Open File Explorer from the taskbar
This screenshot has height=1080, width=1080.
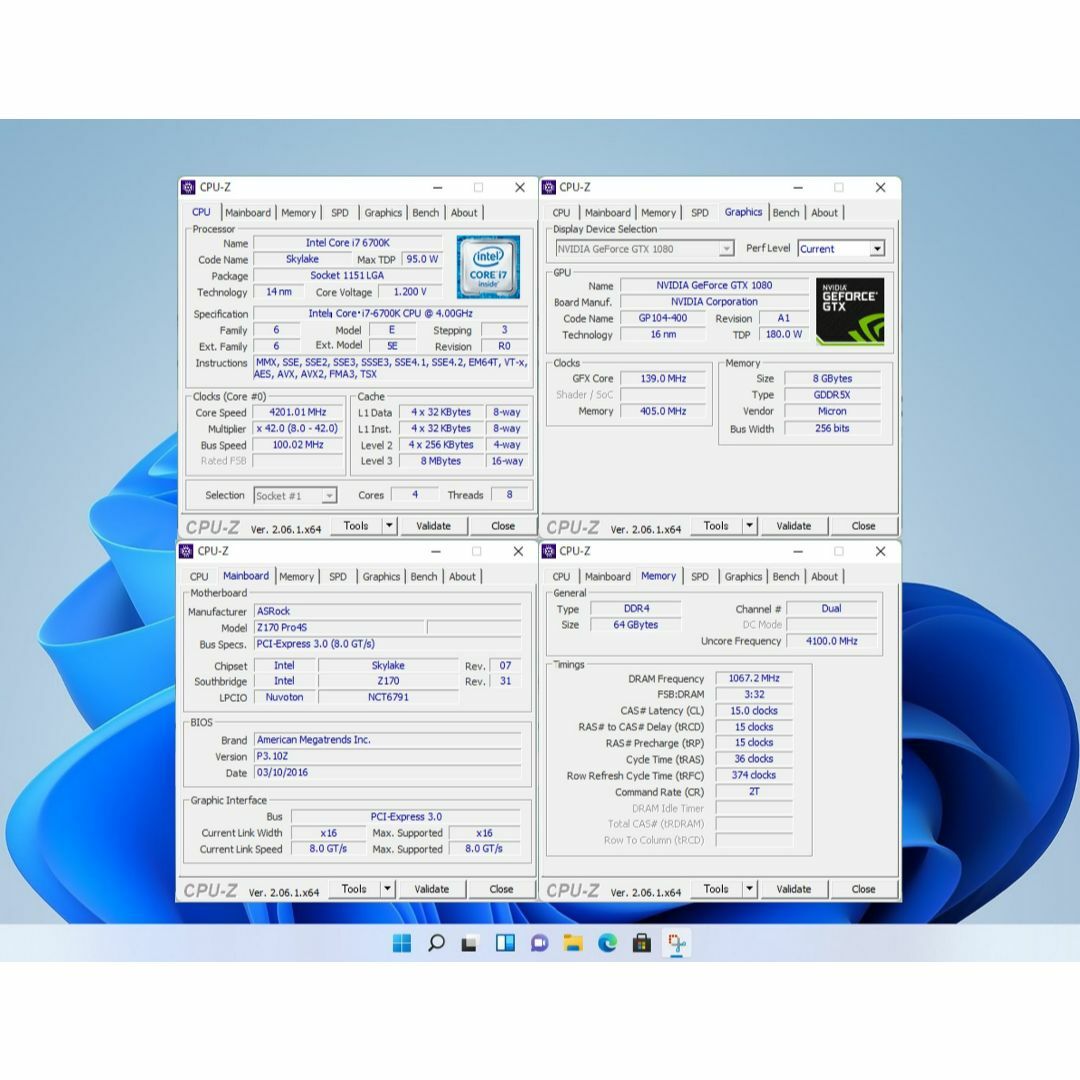click(573, 943)
